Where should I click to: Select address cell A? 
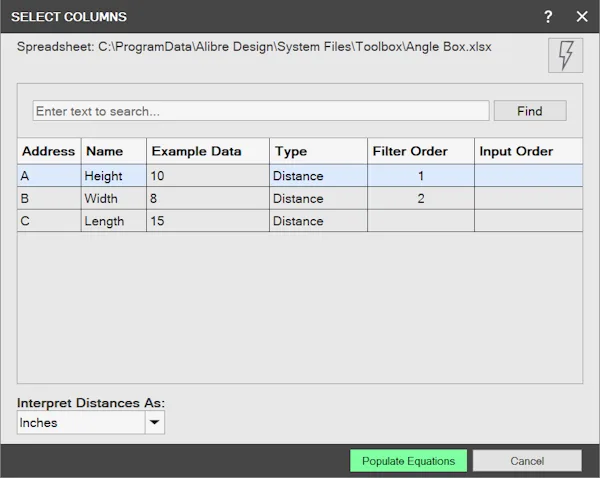[x=49, y=176]
